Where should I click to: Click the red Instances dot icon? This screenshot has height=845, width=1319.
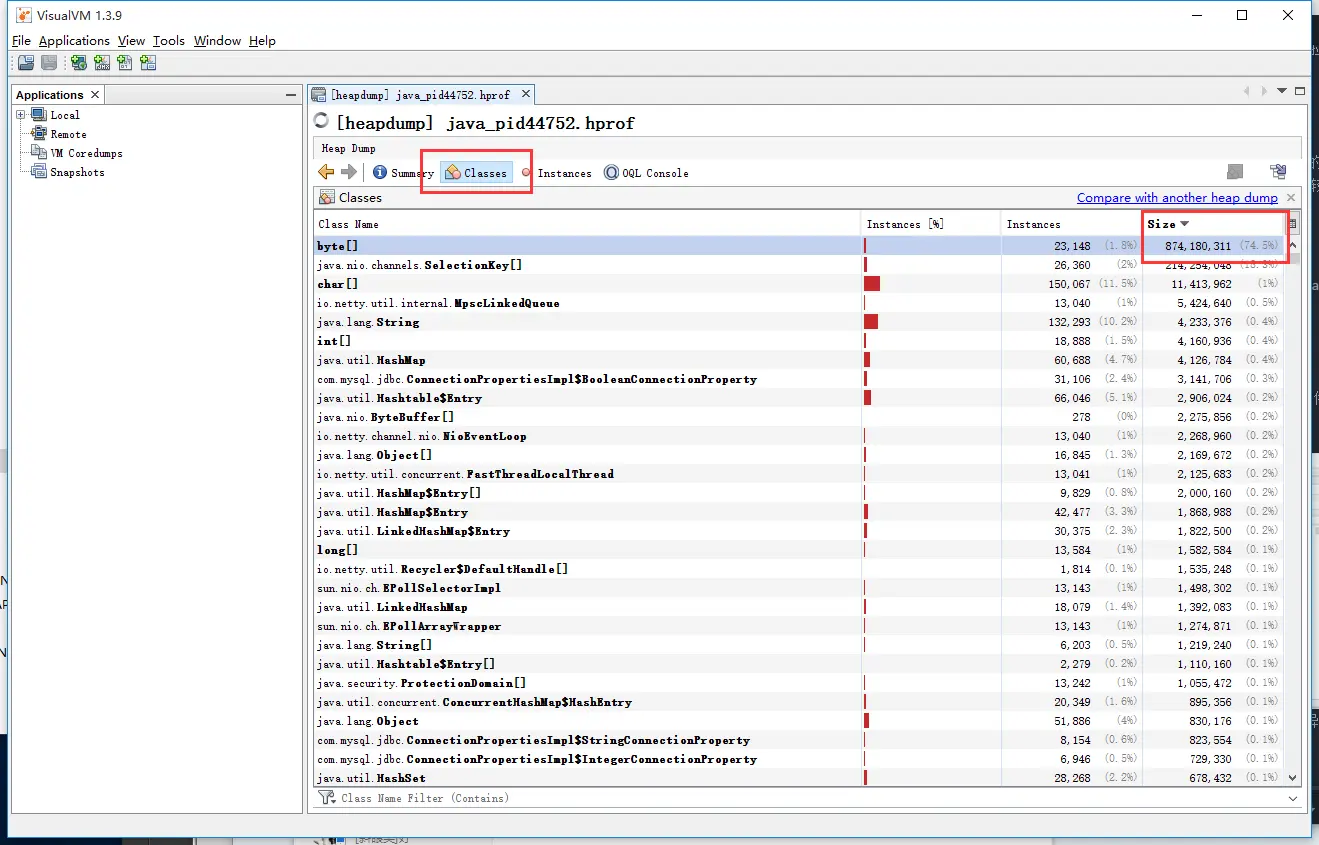click(x=526, y=172)
